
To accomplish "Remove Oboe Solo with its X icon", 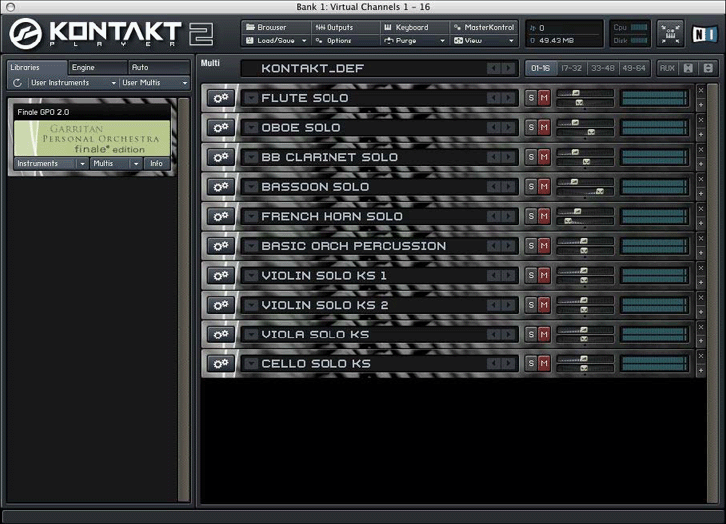I will [701, 120].
